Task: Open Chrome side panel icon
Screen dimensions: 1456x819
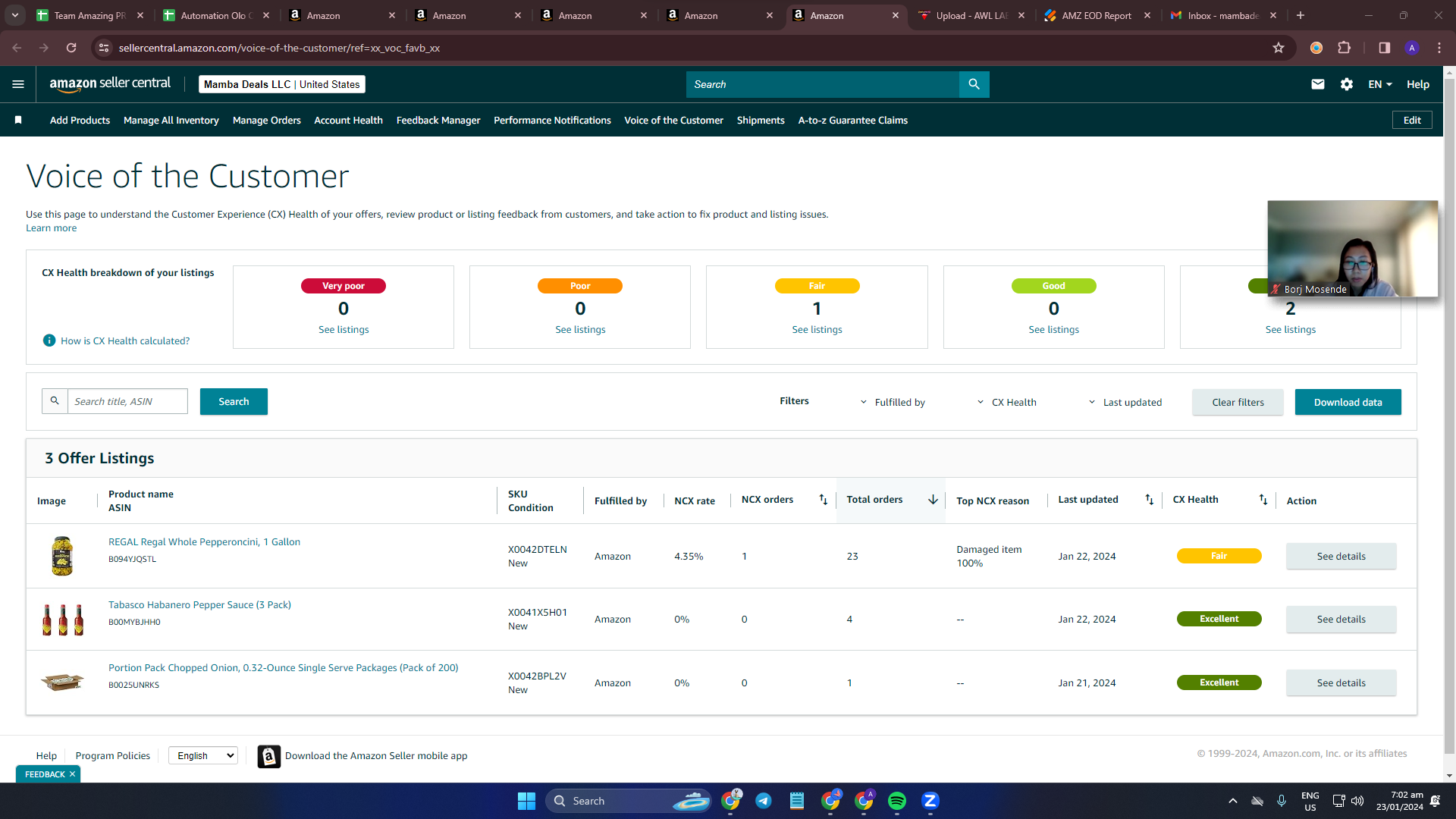Action: (1384, 48)
